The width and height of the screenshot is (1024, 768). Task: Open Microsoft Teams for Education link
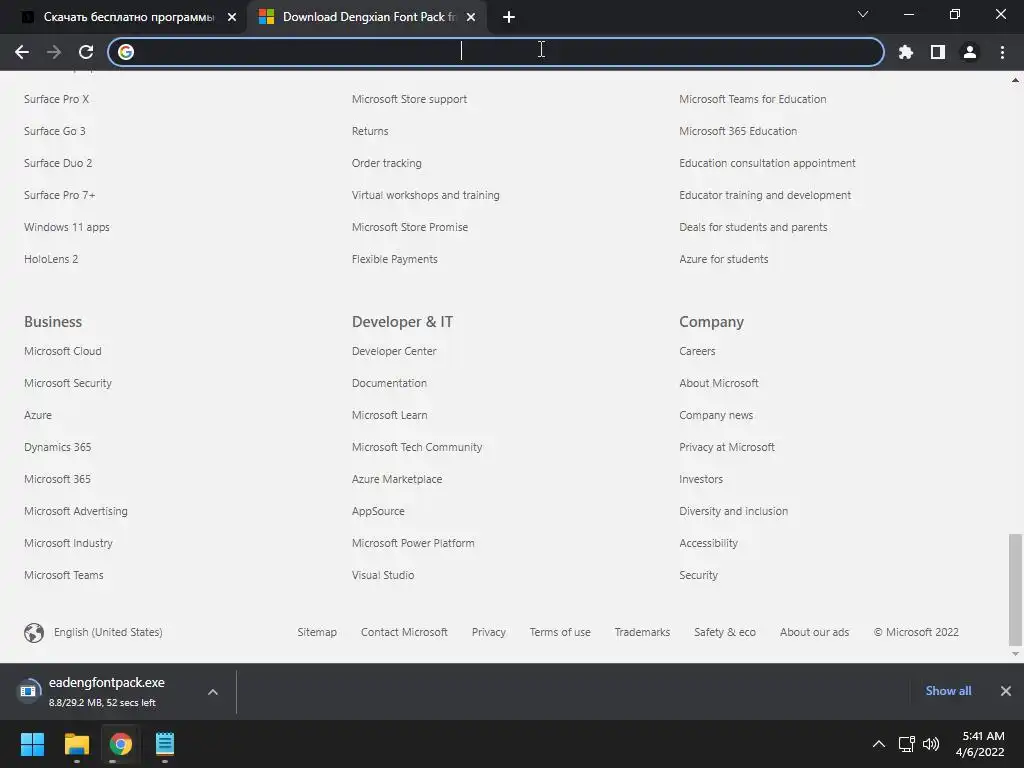tap(752, 99)
